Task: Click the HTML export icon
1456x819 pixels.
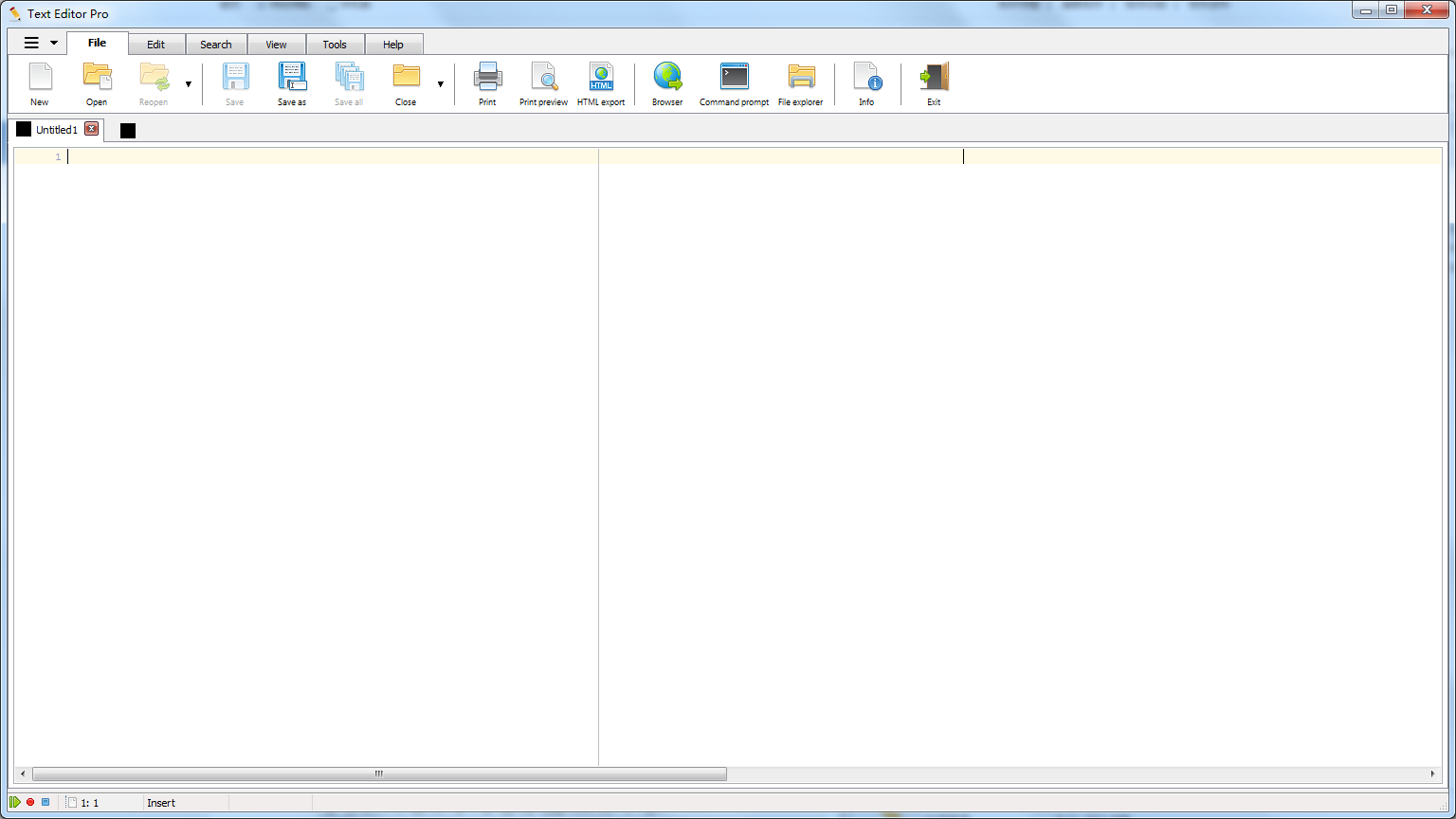Action: point(601,83)
